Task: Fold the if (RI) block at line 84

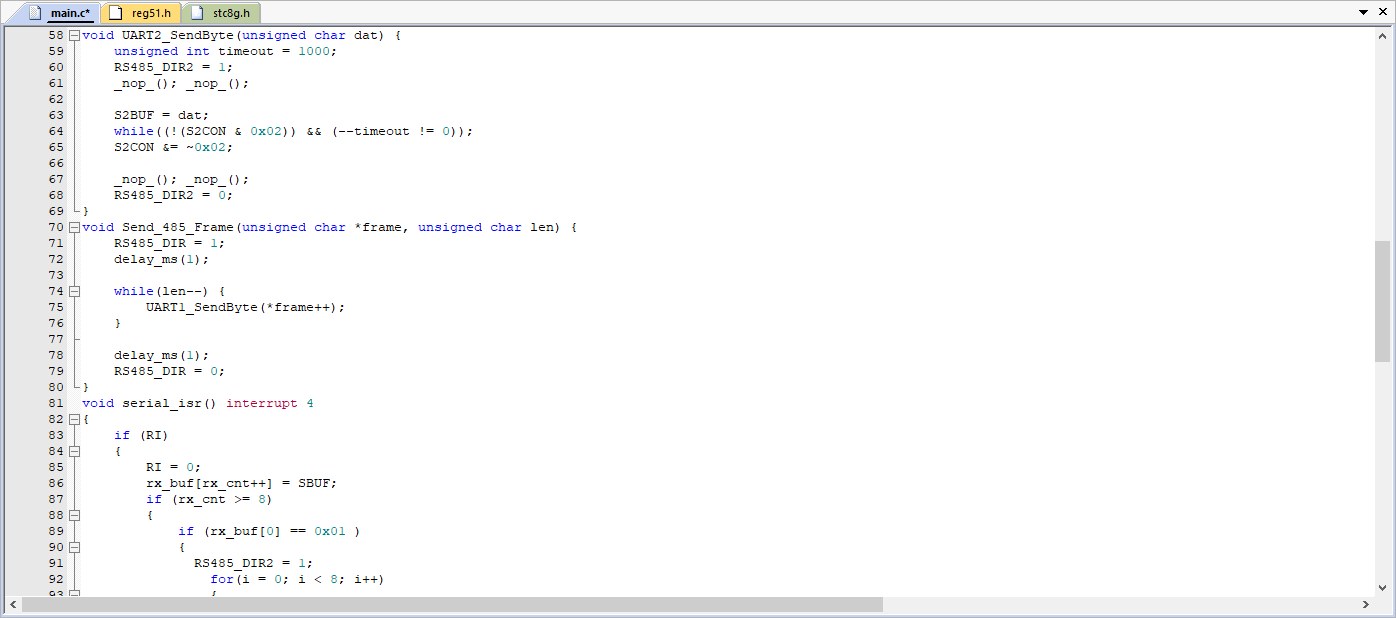Action: (x=74, y=451)
